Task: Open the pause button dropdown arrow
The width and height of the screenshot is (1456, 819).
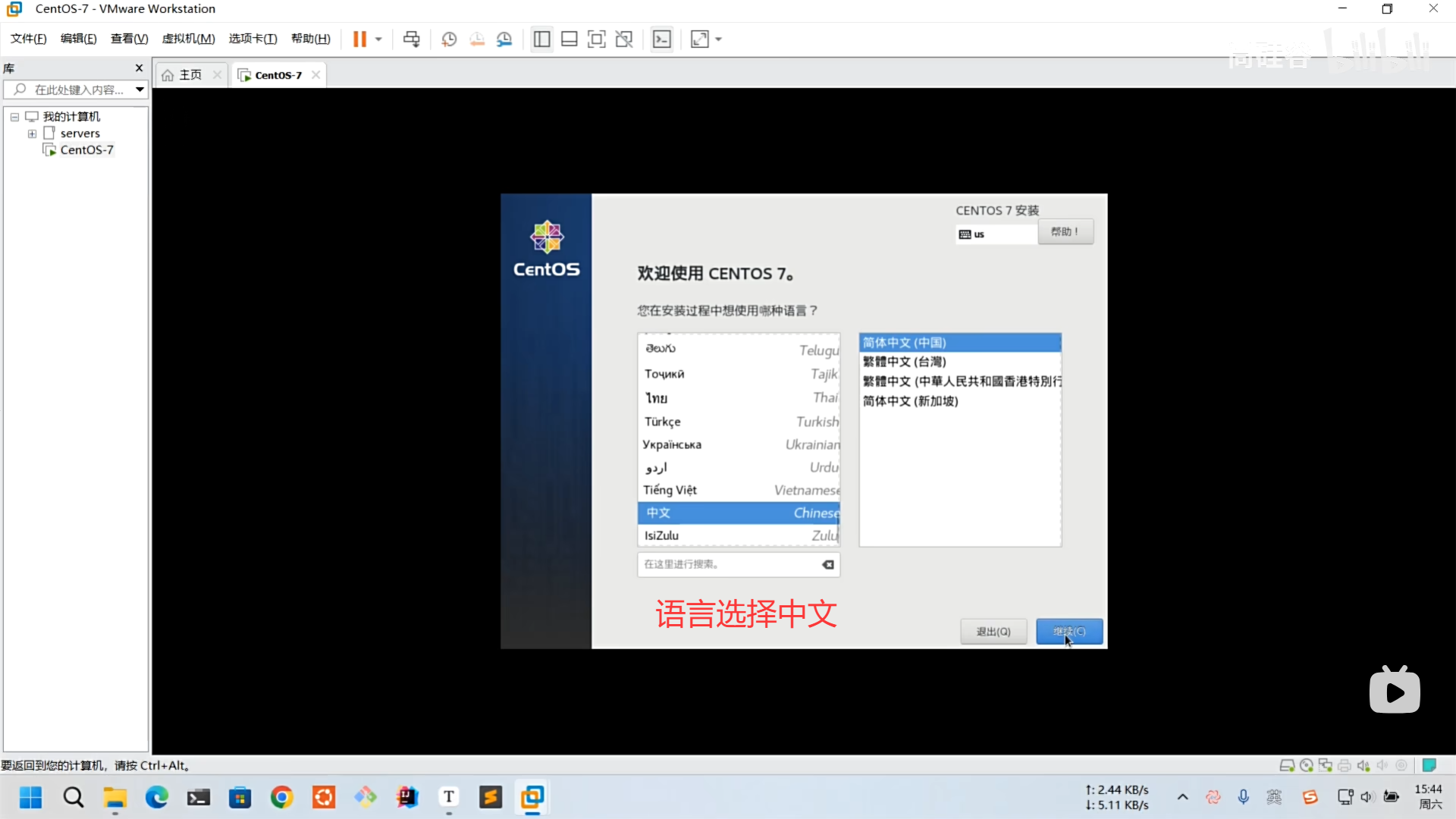Action: coord(378,39)
